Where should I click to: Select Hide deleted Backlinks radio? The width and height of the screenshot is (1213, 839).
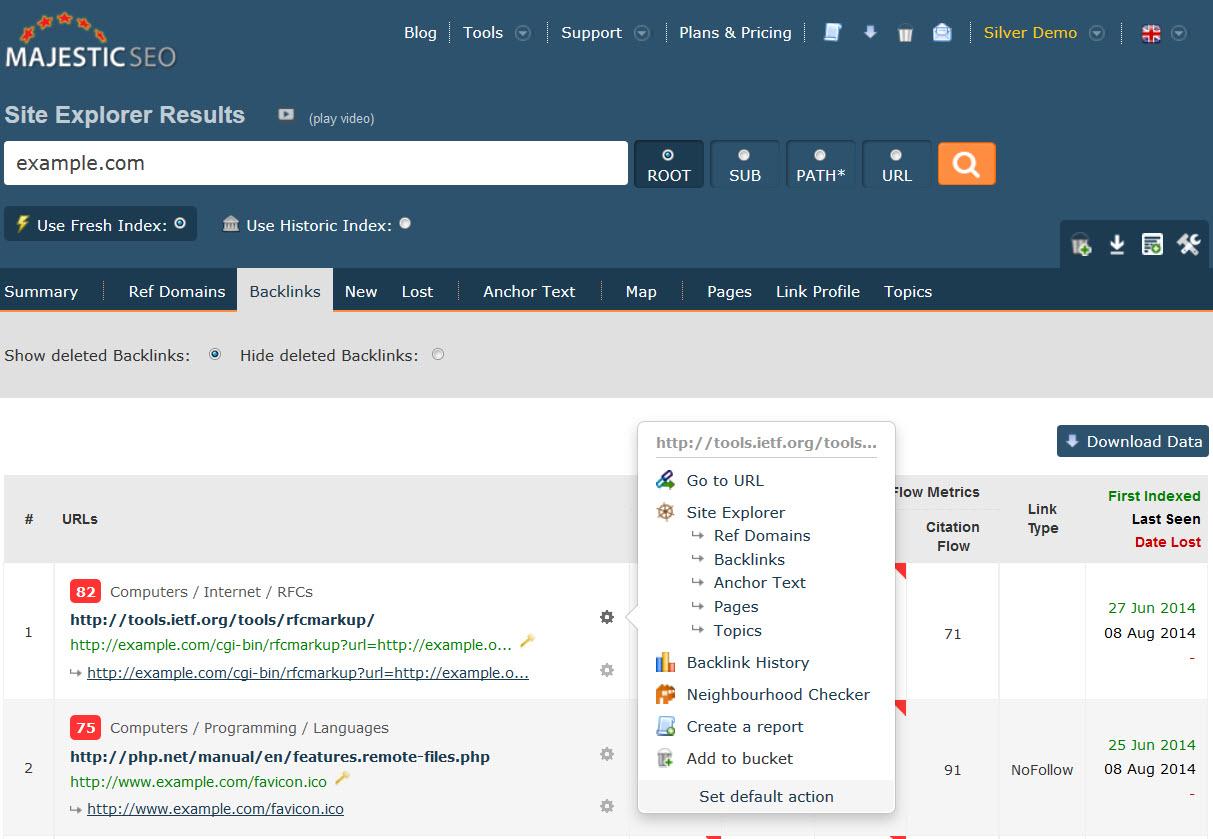[x=438, y=354]
